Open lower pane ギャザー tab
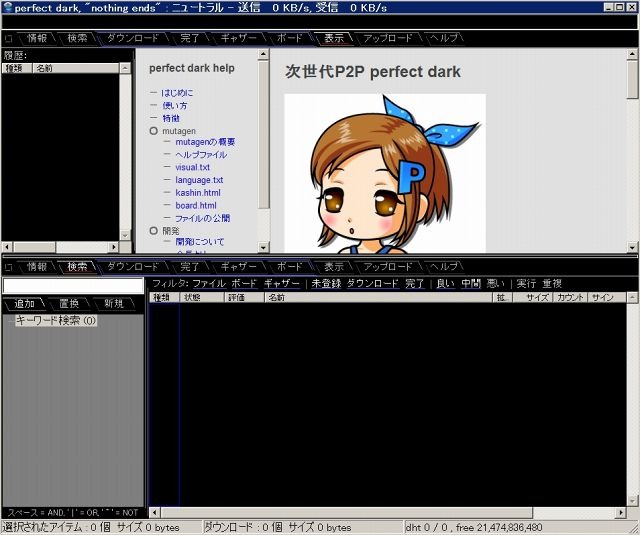The width and height of the screenshot is (640, 535). click(x=239, y=266)
